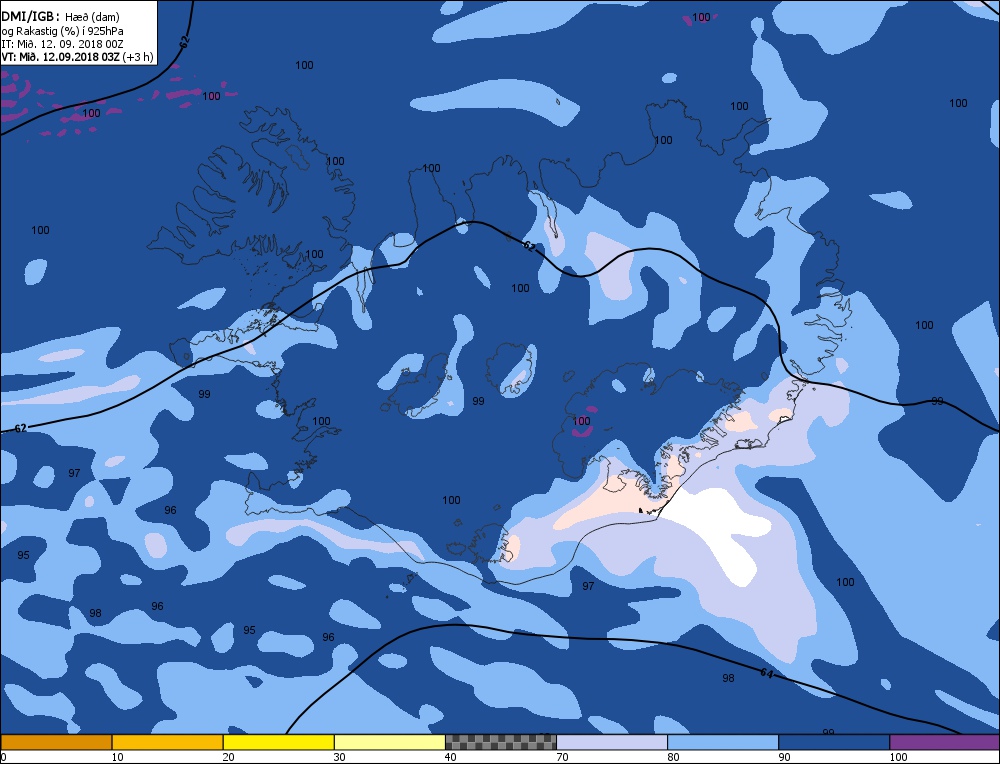This screenshot has height=764, width=1000.
Task: Click the gray checkered 40–70 legend swatch
Action: (x=500, y=742)
